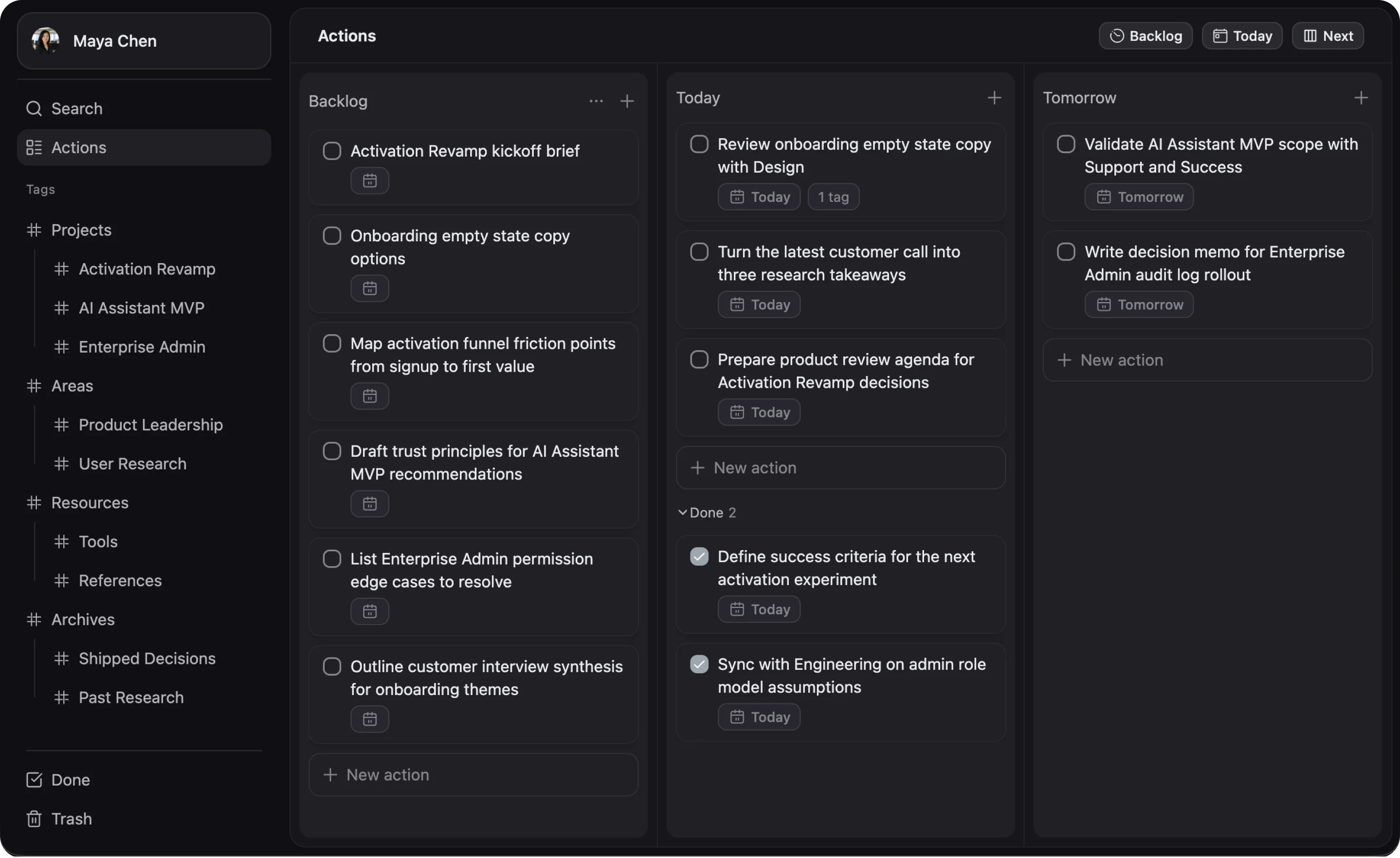1400x858 pixels.
Task: Add New action in Backlog column
Action: [x=473, y=775]
